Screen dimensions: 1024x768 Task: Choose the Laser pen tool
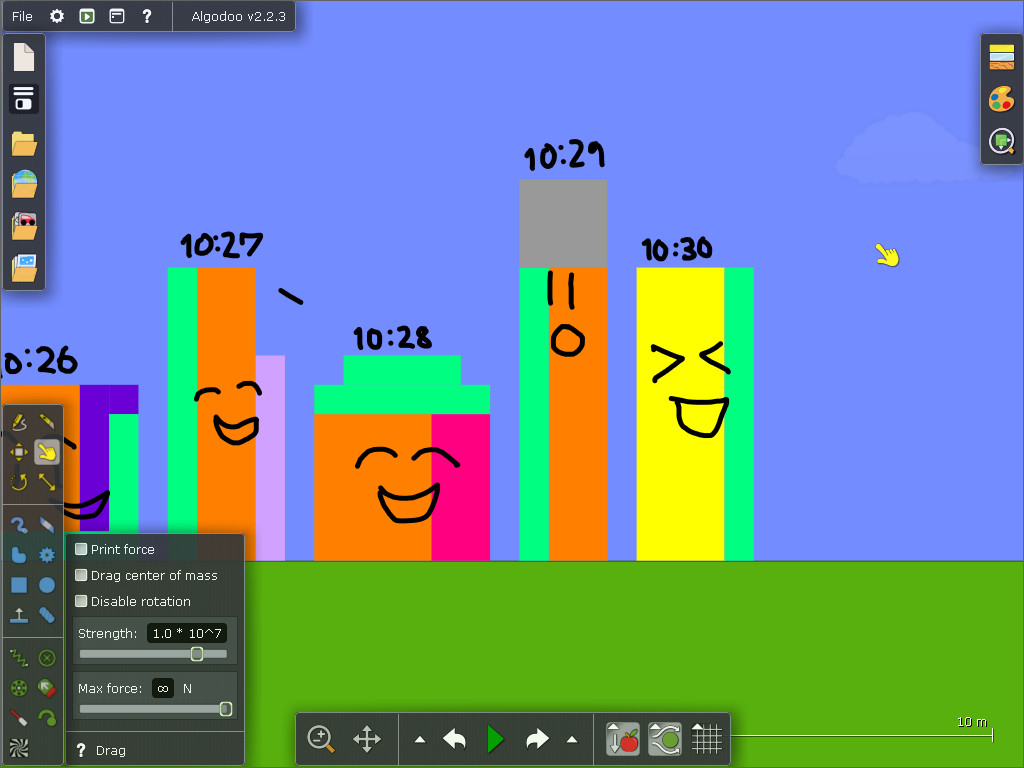(19, 717)
